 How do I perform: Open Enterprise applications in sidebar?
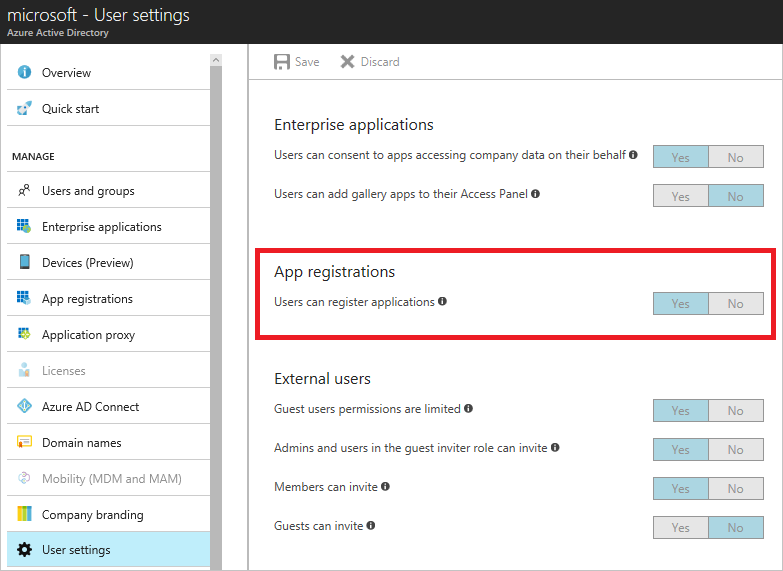coord(108,226)
